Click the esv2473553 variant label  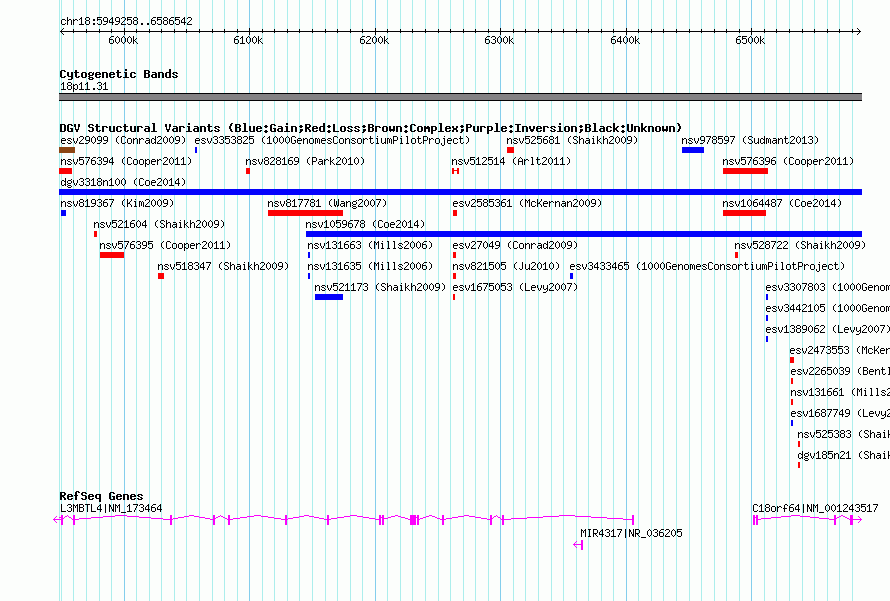click(839, 350)
